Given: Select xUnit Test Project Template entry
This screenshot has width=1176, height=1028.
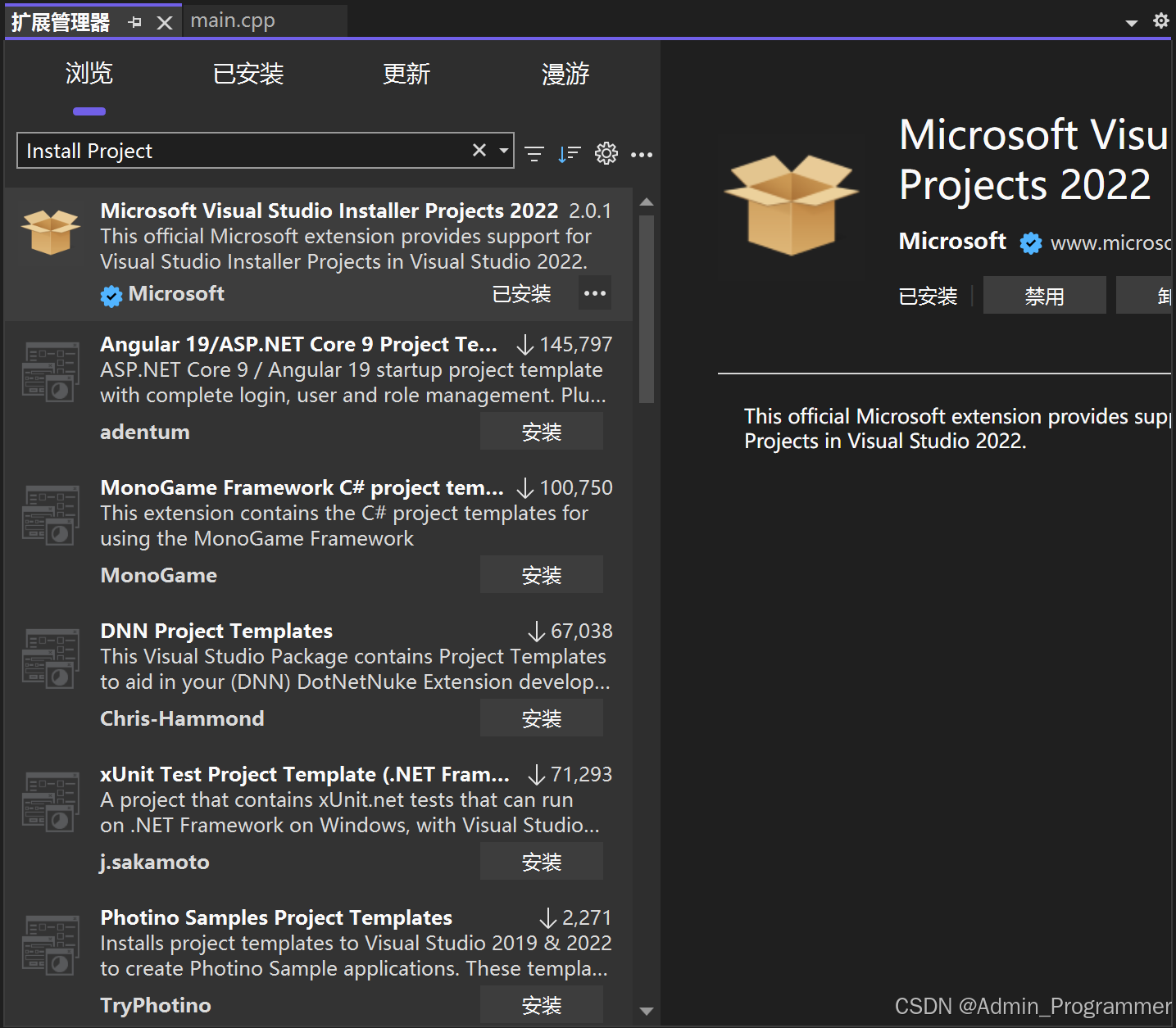Looking at the screenshot, I should pyautogui.click(x=318, y=822).
